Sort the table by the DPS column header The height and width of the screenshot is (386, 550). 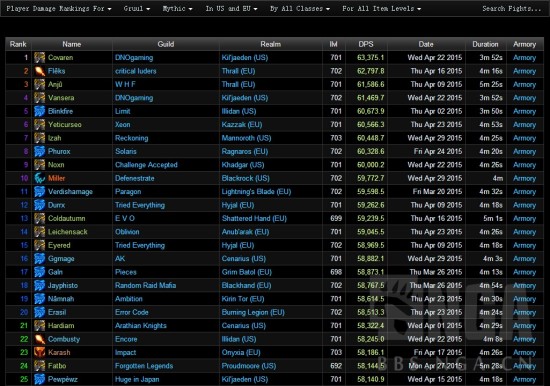coord(366,44)
